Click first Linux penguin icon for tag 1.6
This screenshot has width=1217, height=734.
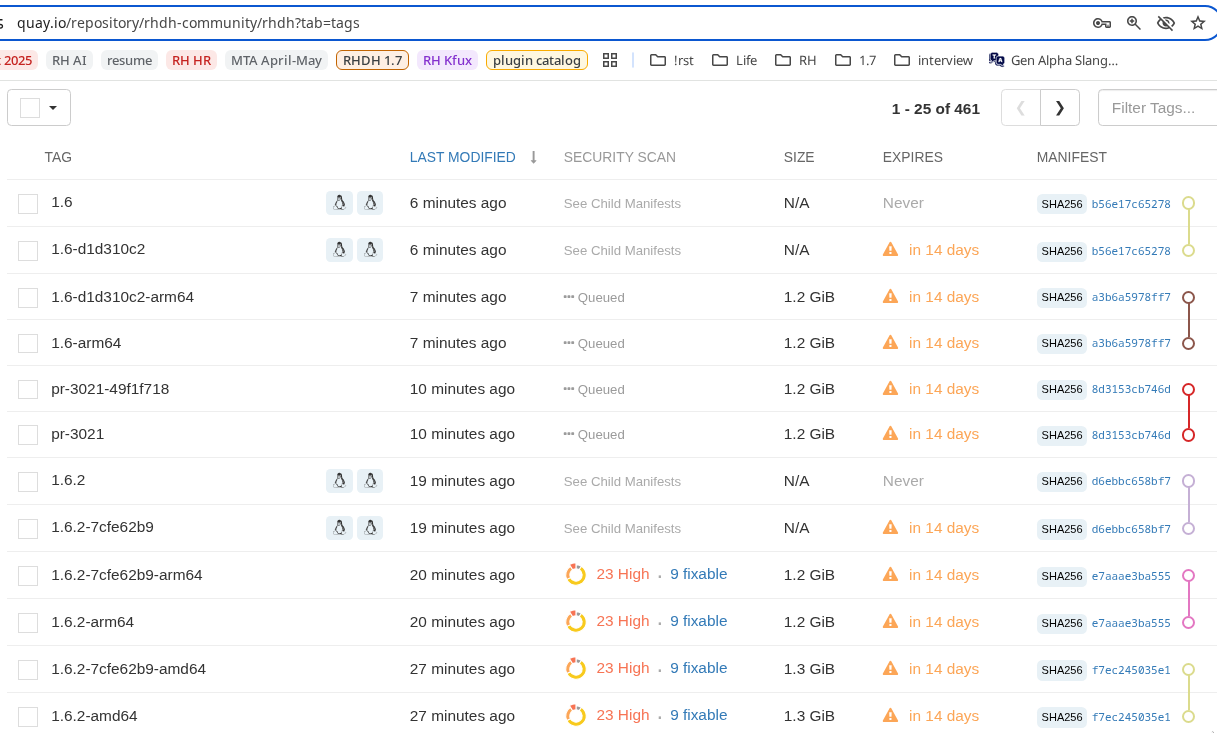[x=339, y=203]
